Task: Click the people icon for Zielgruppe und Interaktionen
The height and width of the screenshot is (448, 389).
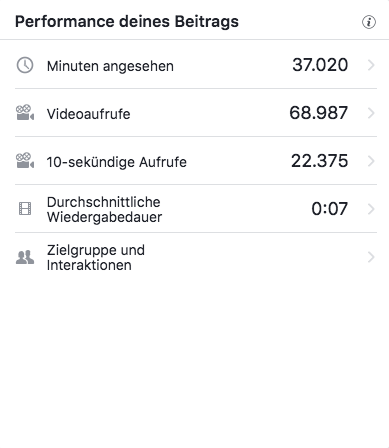Action: point(25,257)
